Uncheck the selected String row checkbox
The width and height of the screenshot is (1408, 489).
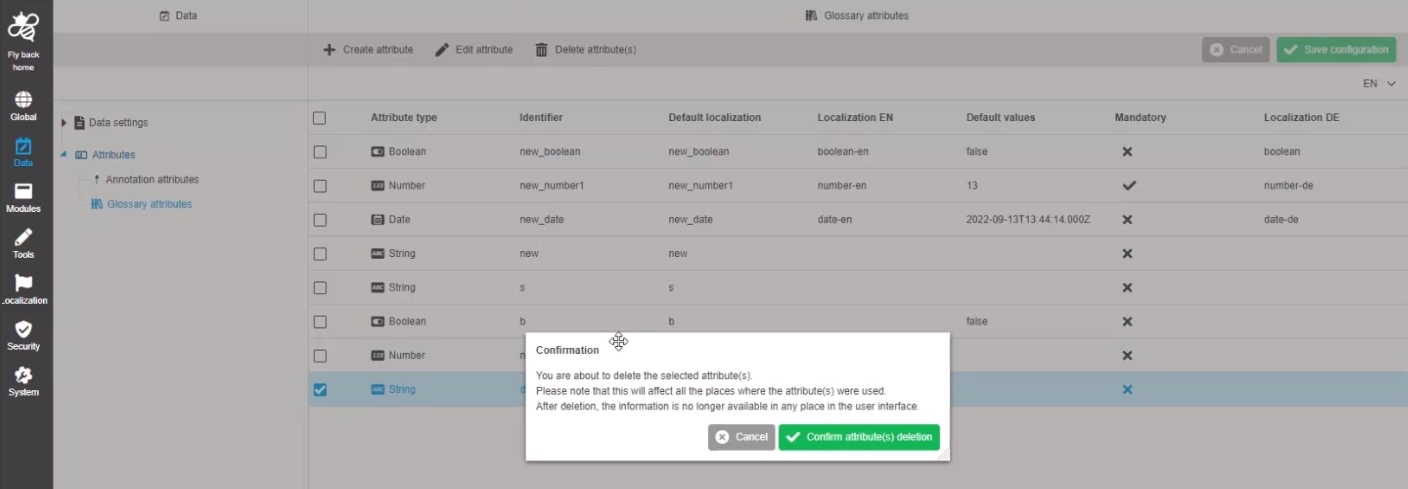point(320,390)
